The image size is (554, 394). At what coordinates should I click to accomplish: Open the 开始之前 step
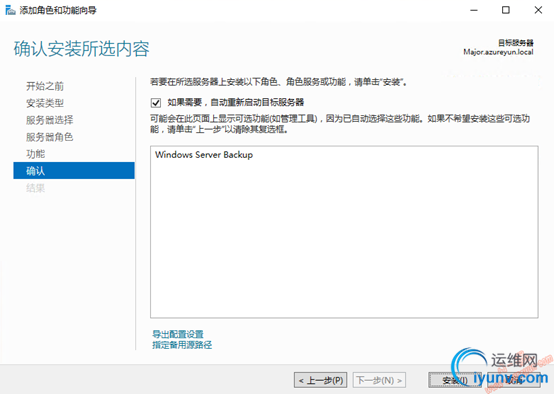click(x=45, y=86)
